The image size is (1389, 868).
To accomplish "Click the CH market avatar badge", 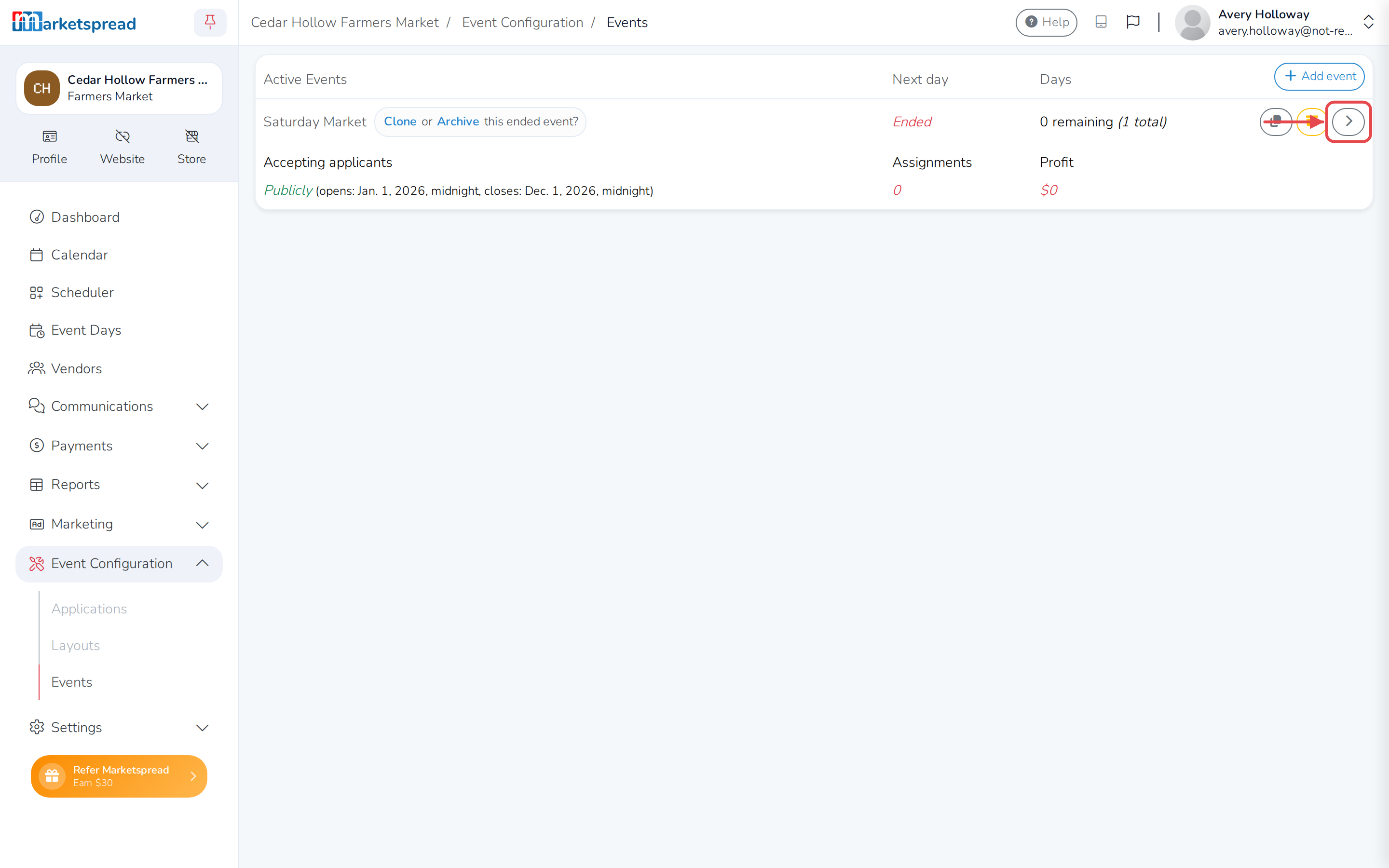I will (x=41, y=88).
